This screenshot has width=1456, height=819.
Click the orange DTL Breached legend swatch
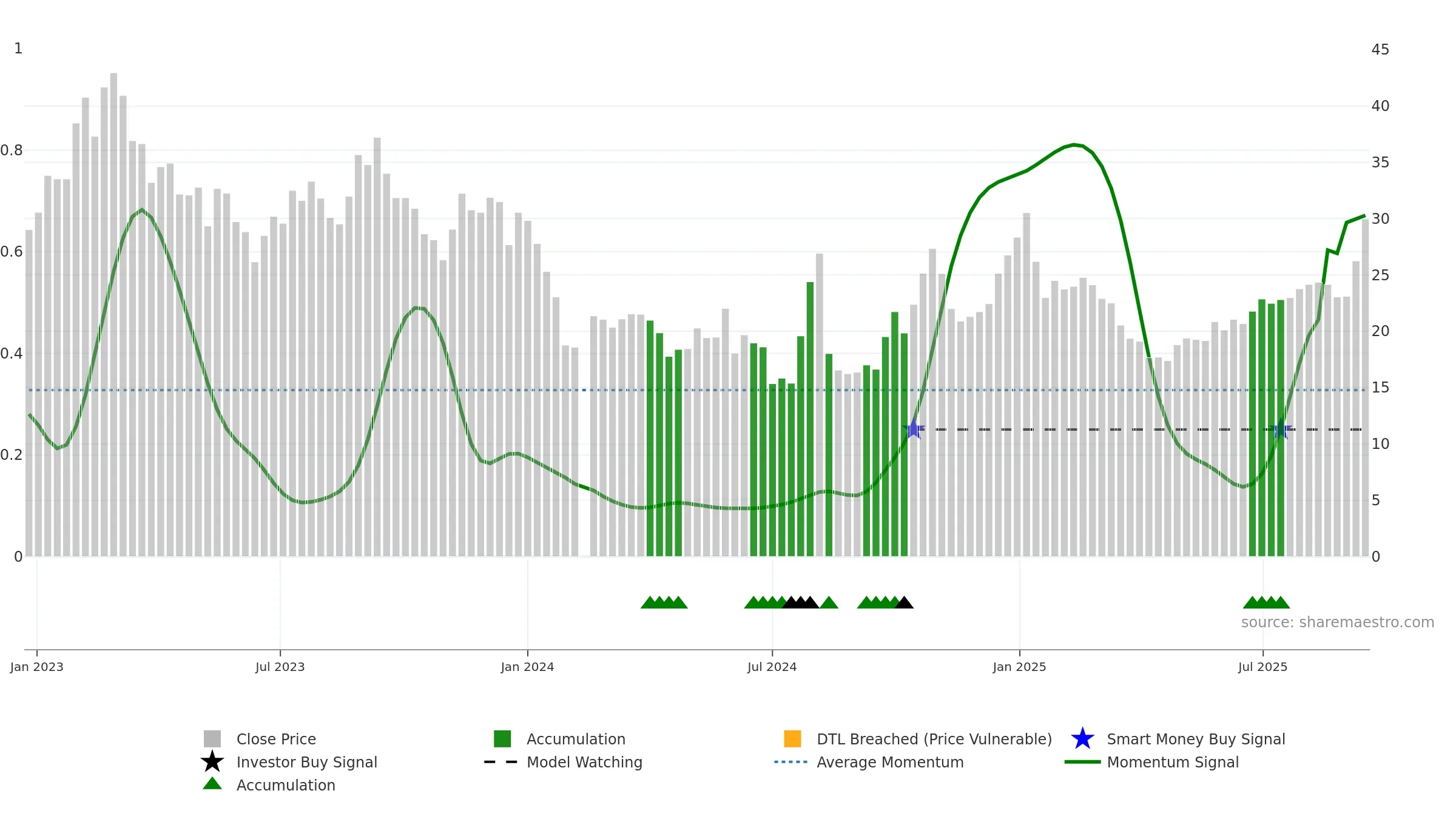pyautogui.click(x=792, y=739)
